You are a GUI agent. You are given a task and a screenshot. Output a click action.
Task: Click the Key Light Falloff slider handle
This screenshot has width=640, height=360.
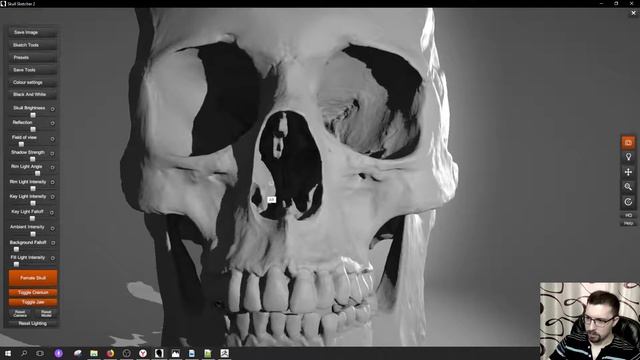pyautogui.click(x=33, y=218)
